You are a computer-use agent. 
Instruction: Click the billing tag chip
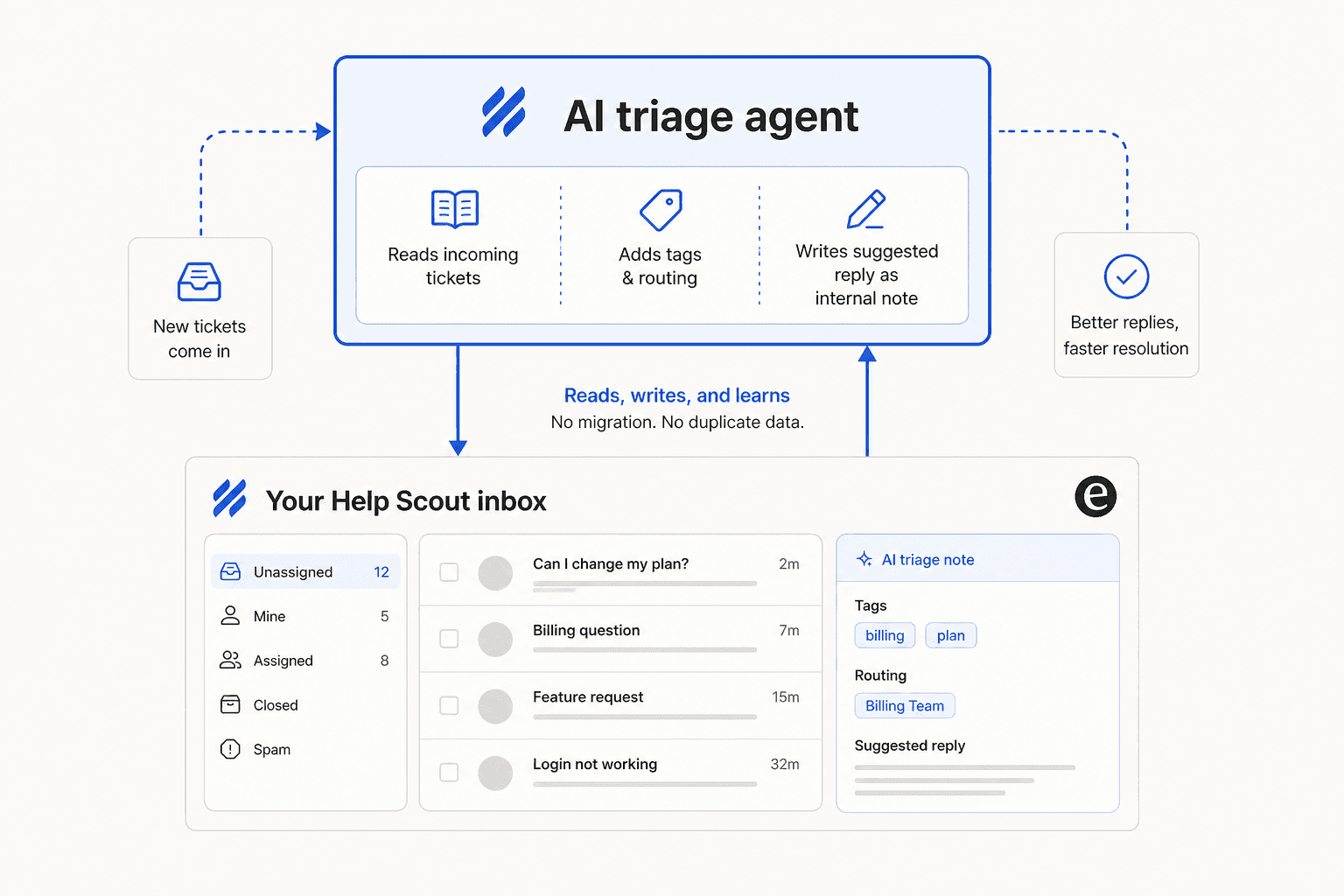pyautogui.click(x=885, y=635)
